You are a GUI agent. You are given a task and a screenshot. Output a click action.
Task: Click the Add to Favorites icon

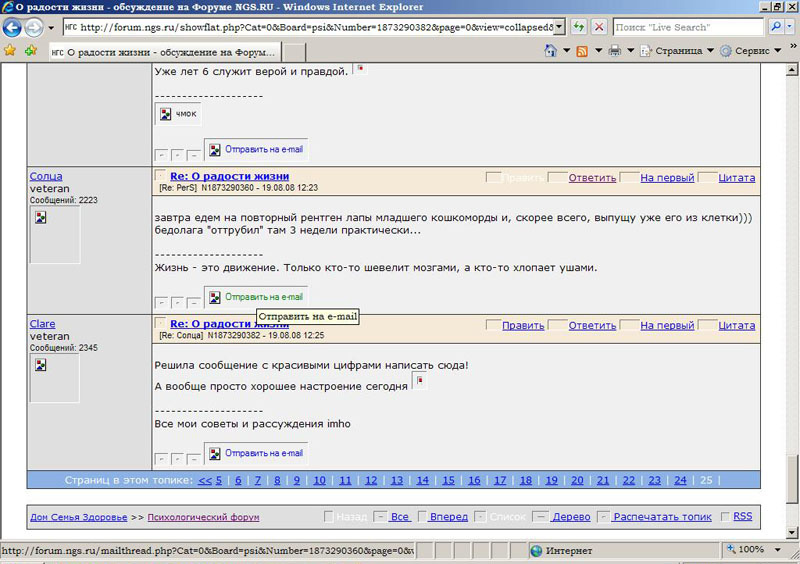[31, 50]
